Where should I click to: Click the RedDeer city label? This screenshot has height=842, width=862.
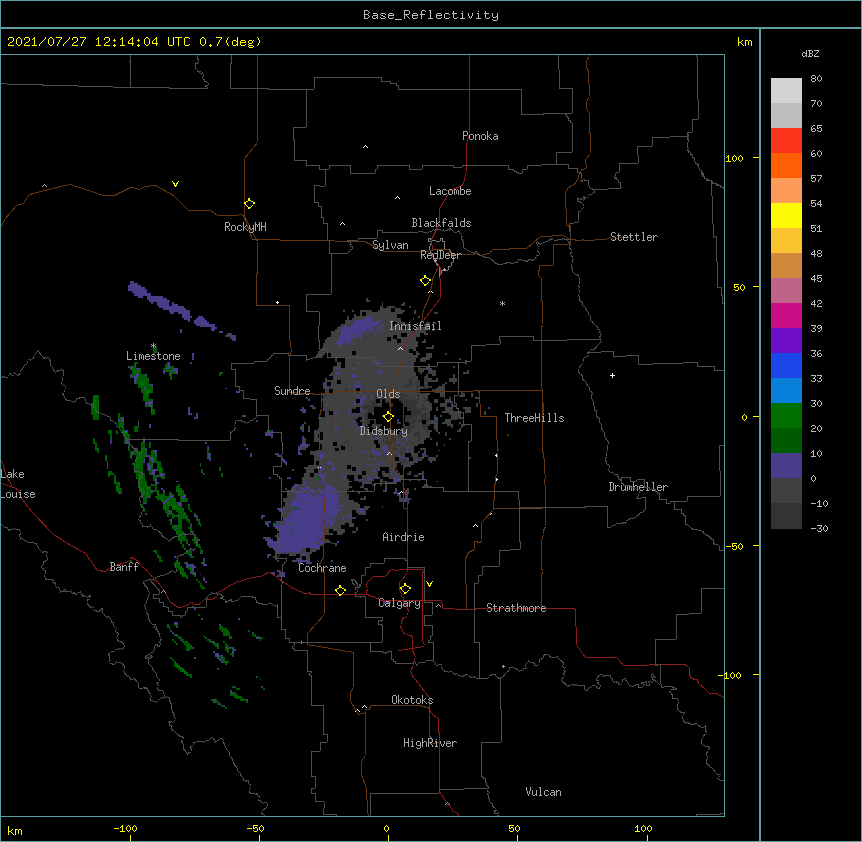(440, 255)
